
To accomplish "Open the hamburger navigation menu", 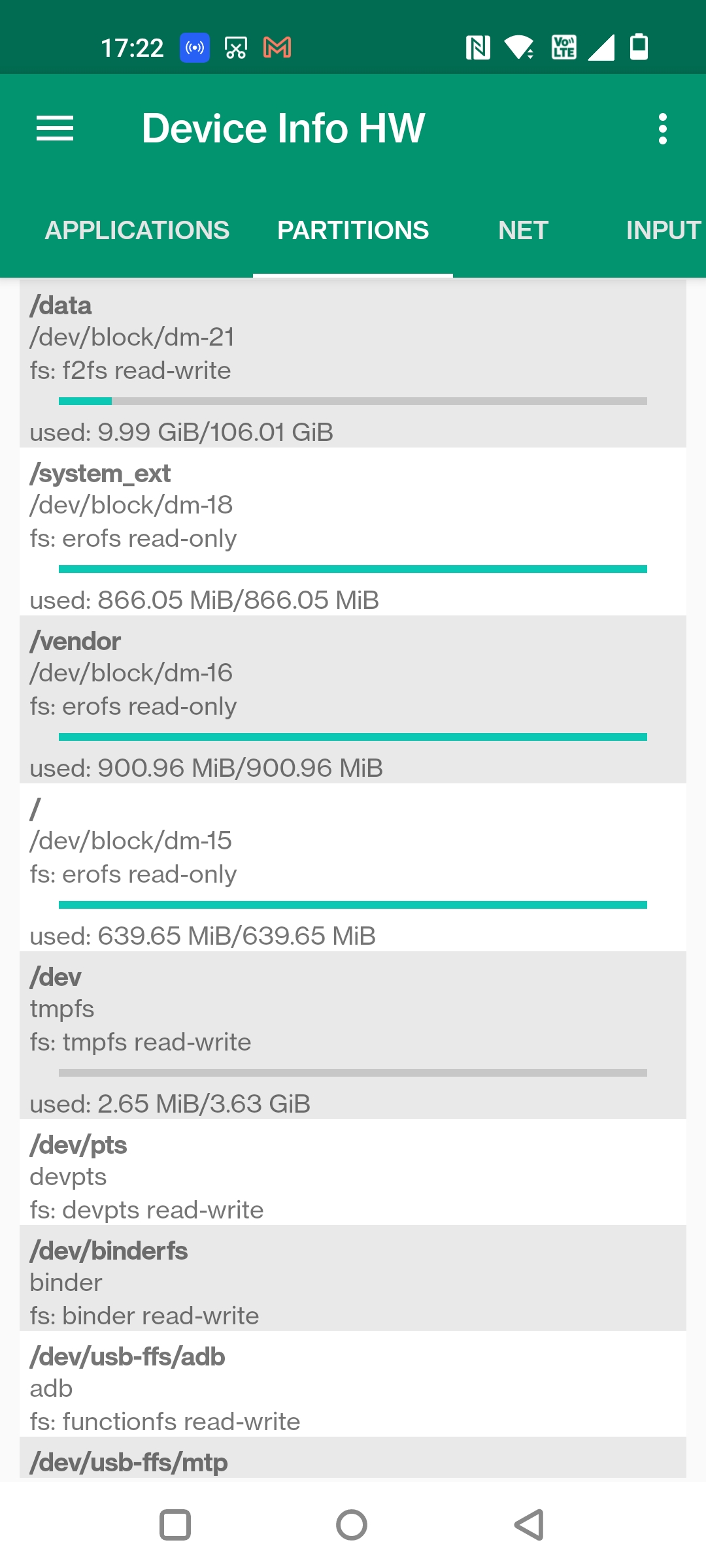I will click(55, 128).
